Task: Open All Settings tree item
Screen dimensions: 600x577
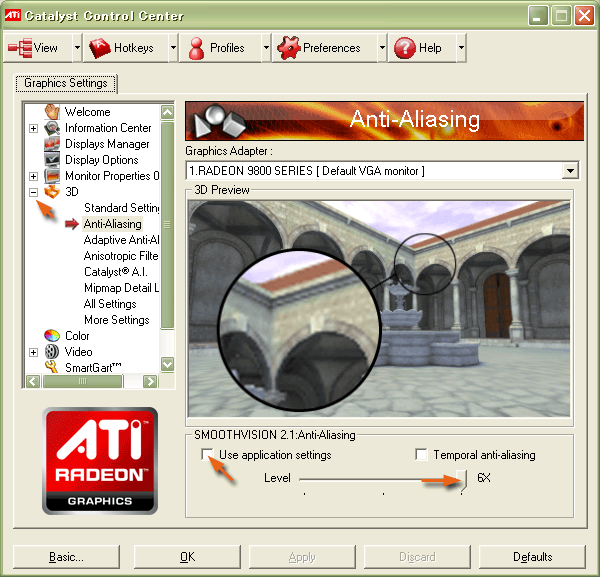Action: [110, 304]
